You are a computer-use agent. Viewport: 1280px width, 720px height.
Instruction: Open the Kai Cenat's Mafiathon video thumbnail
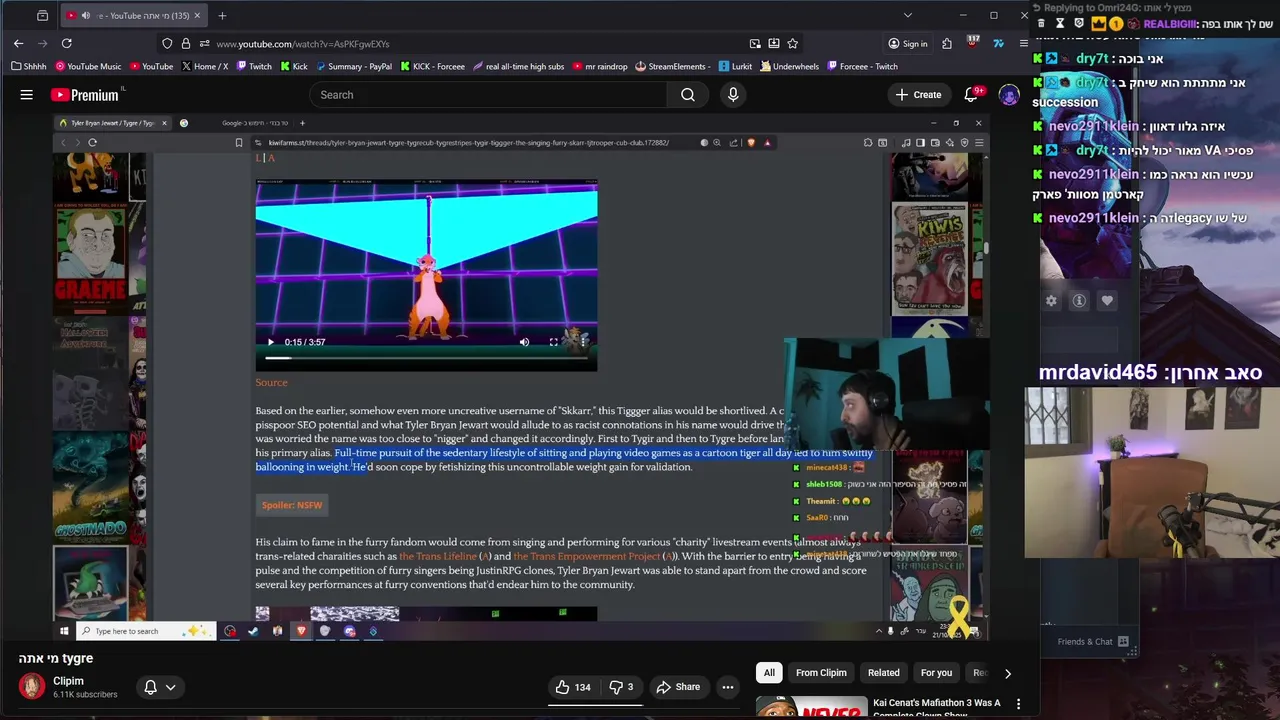[x=811, y=707]
